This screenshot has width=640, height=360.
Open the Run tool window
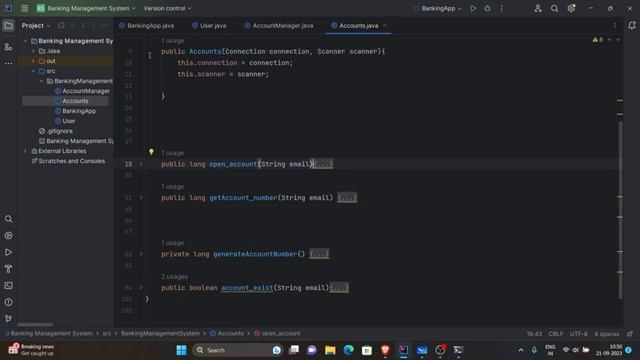(8, 252)
